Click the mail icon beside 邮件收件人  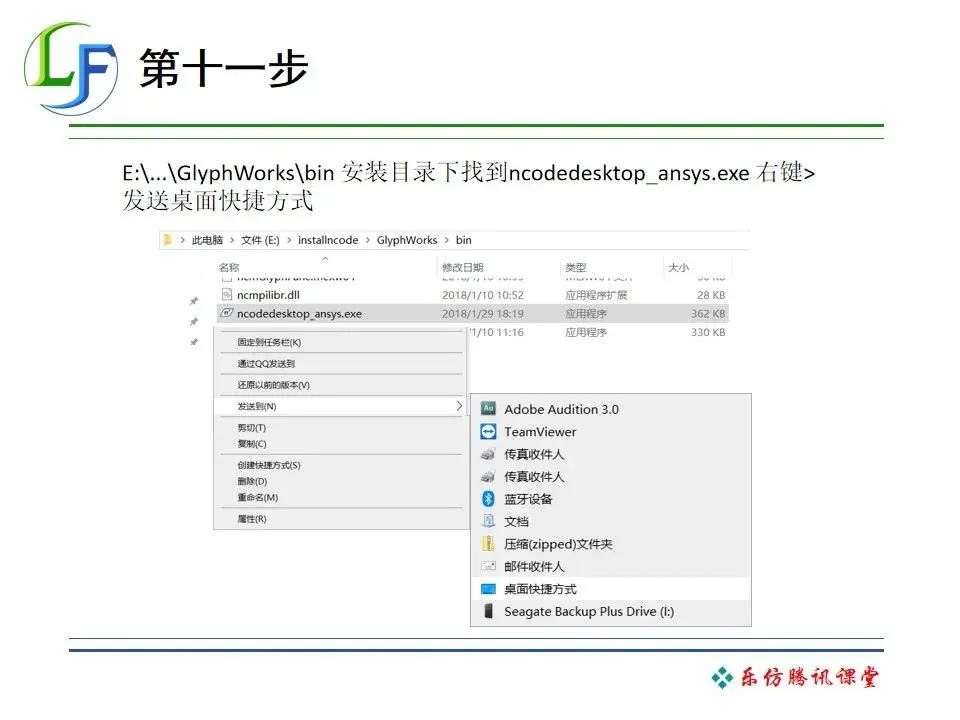(488, 566)
